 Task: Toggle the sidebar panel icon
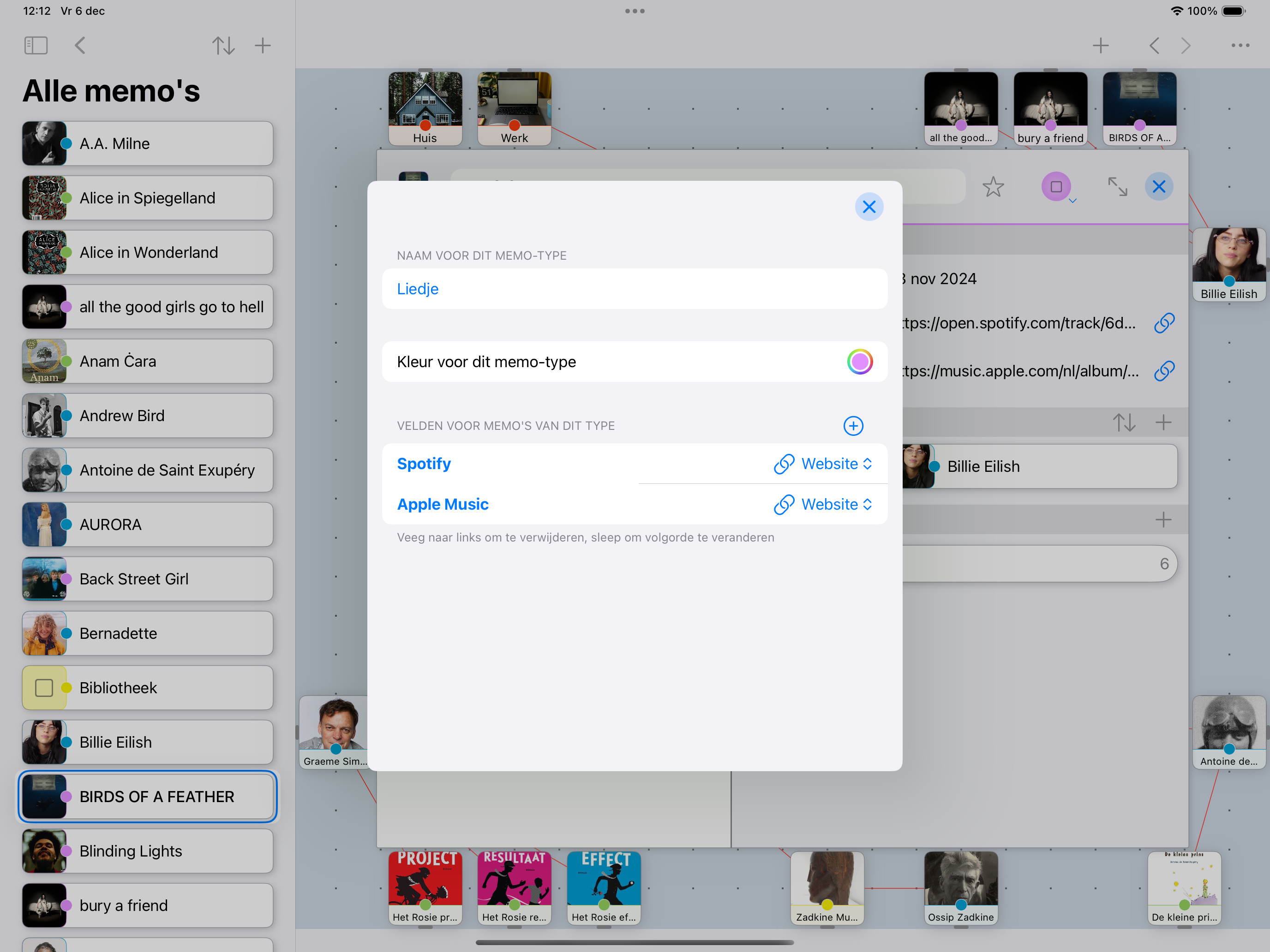pos(36,45)
